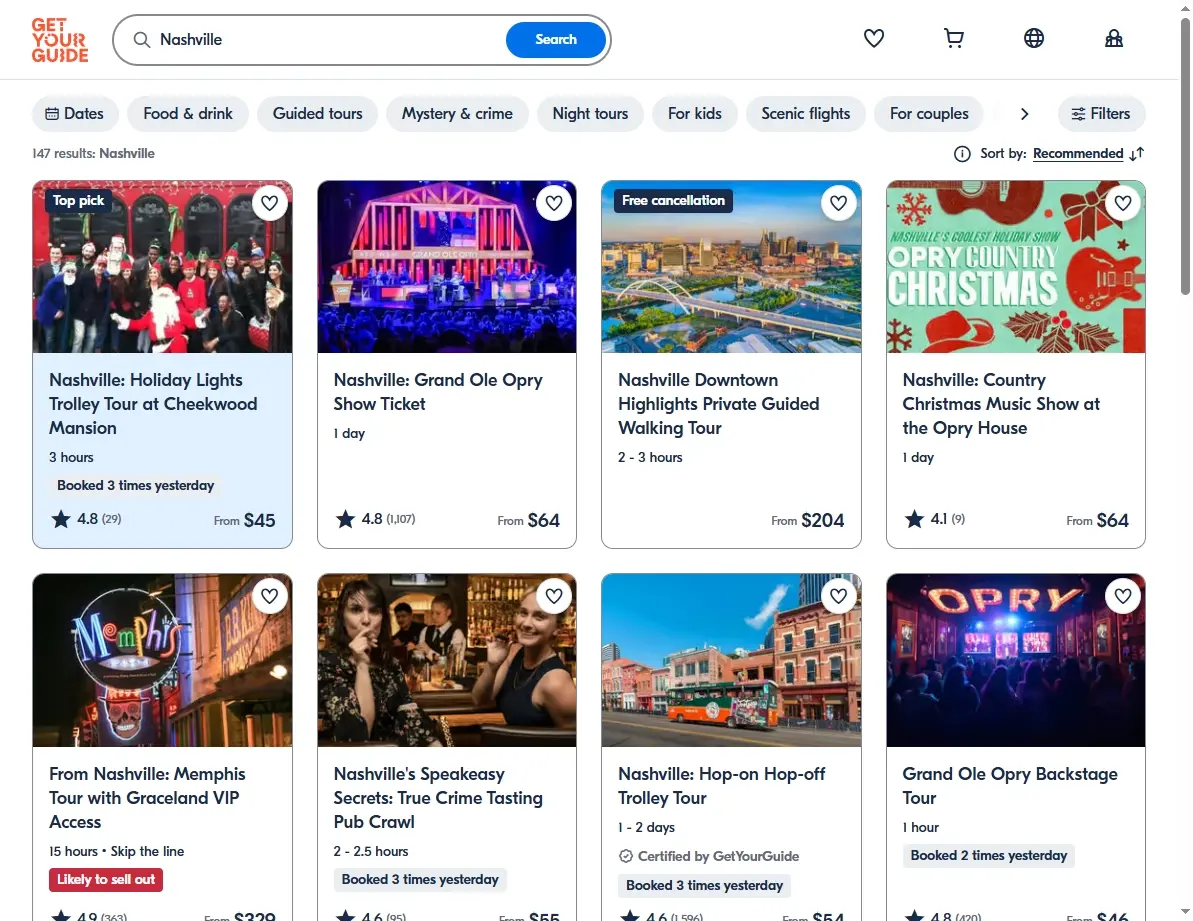Select the Guided tours category chip

point(317,114)
